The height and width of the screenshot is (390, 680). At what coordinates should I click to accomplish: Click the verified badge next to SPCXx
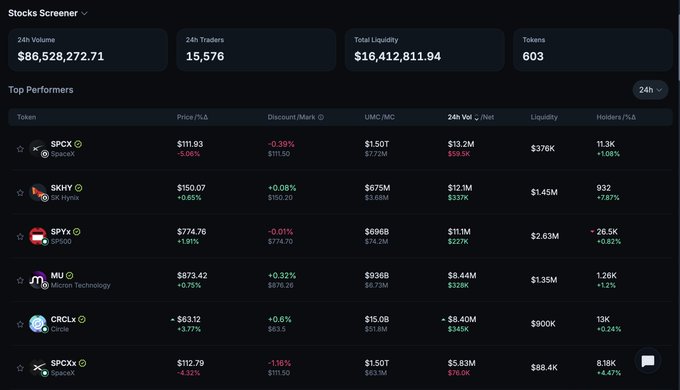tap(82, 363)
